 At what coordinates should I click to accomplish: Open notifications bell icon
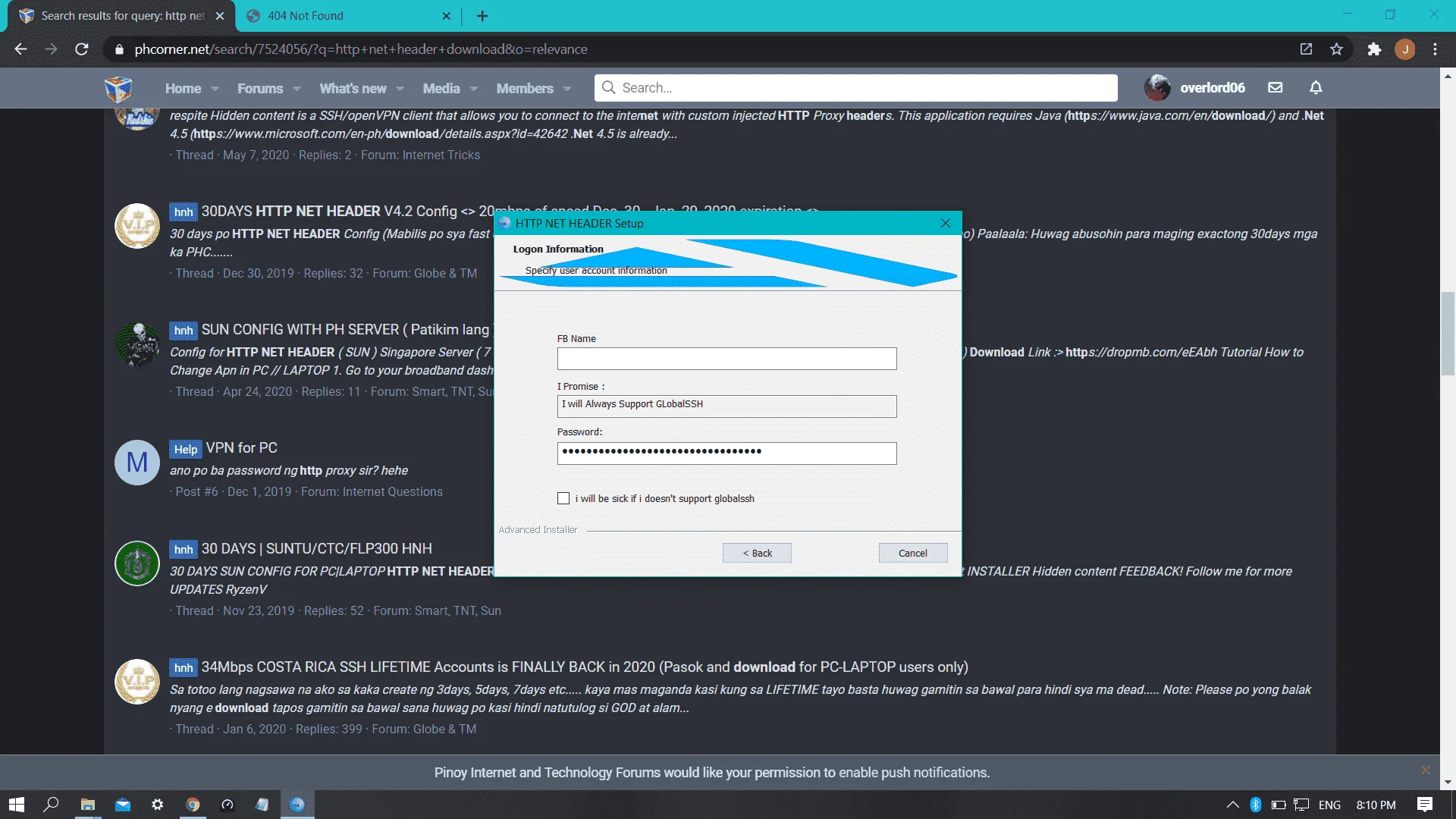point(1316,88)
